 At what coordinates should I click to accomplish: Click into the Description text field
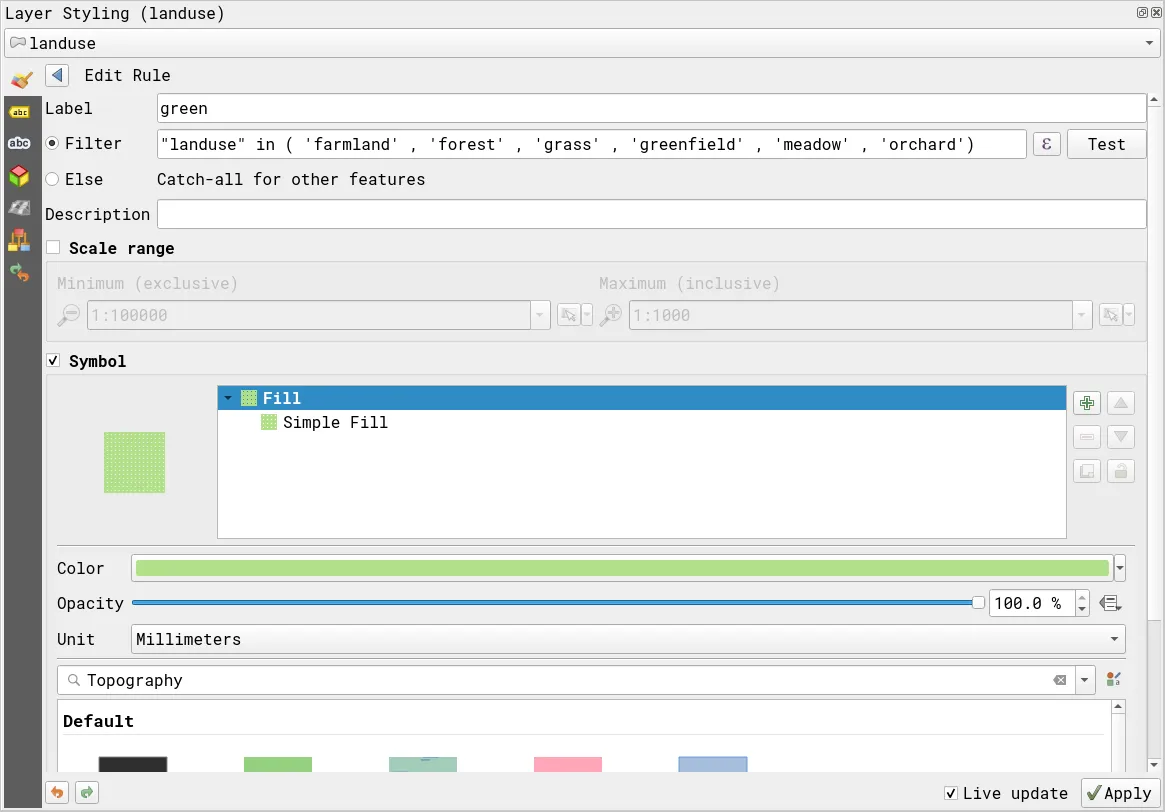651,214
